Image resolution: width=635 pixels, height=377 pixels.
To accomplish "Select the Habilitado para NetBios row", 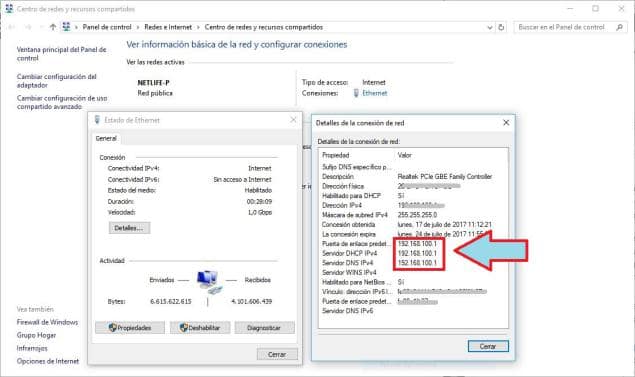I will (413, 282).
